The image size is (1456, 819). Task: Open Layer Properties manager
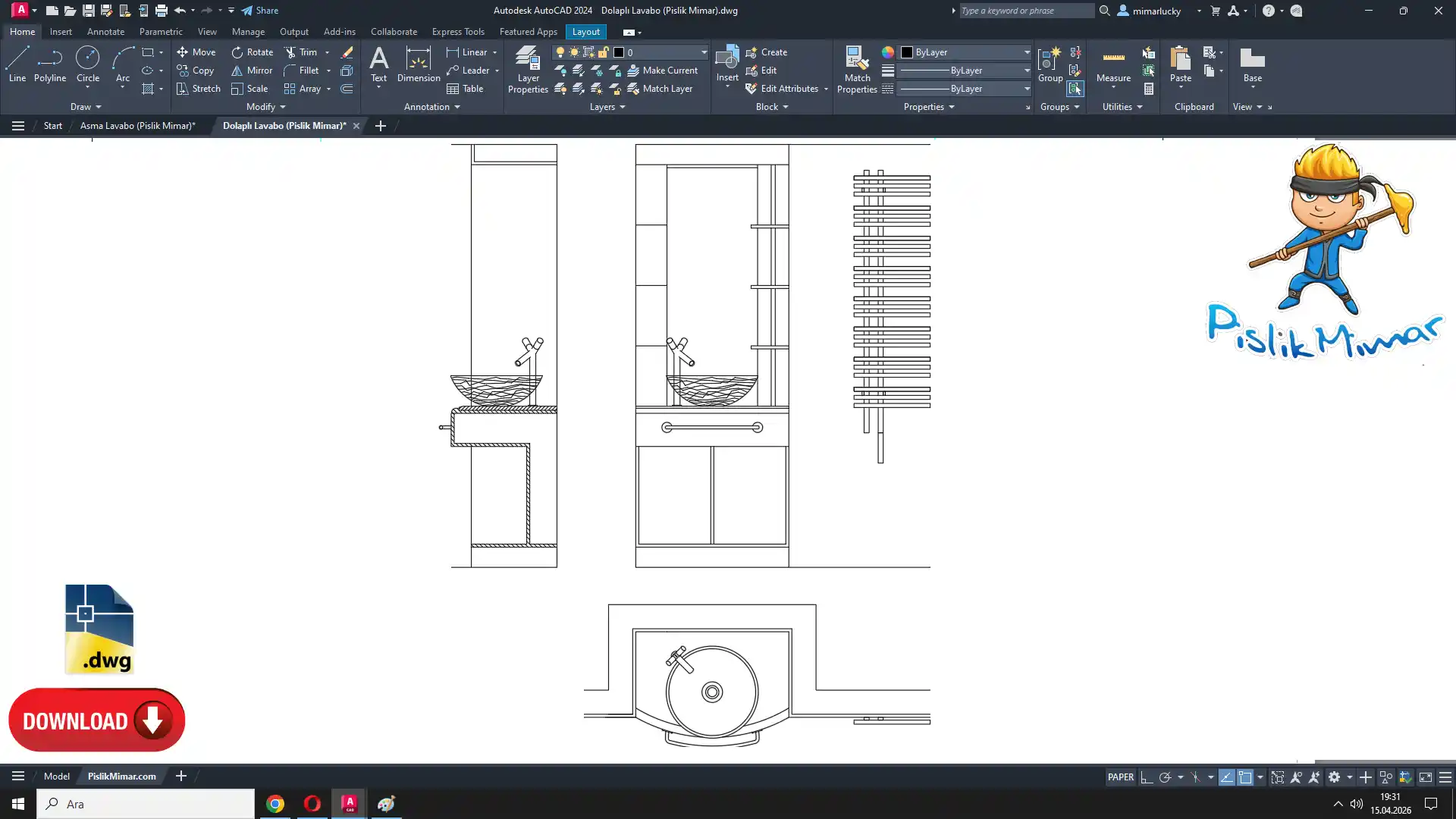tap(528, 69)
